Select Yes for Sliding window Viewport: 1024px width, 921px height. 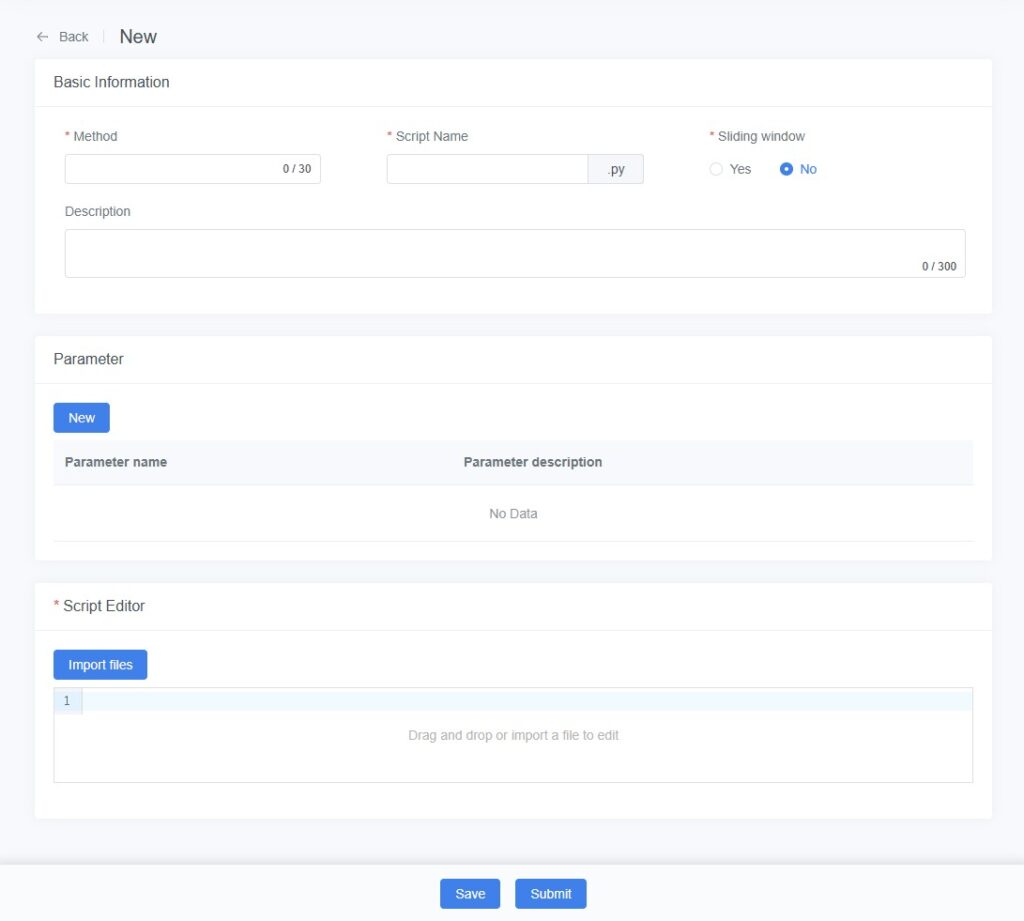coord(716,169)
